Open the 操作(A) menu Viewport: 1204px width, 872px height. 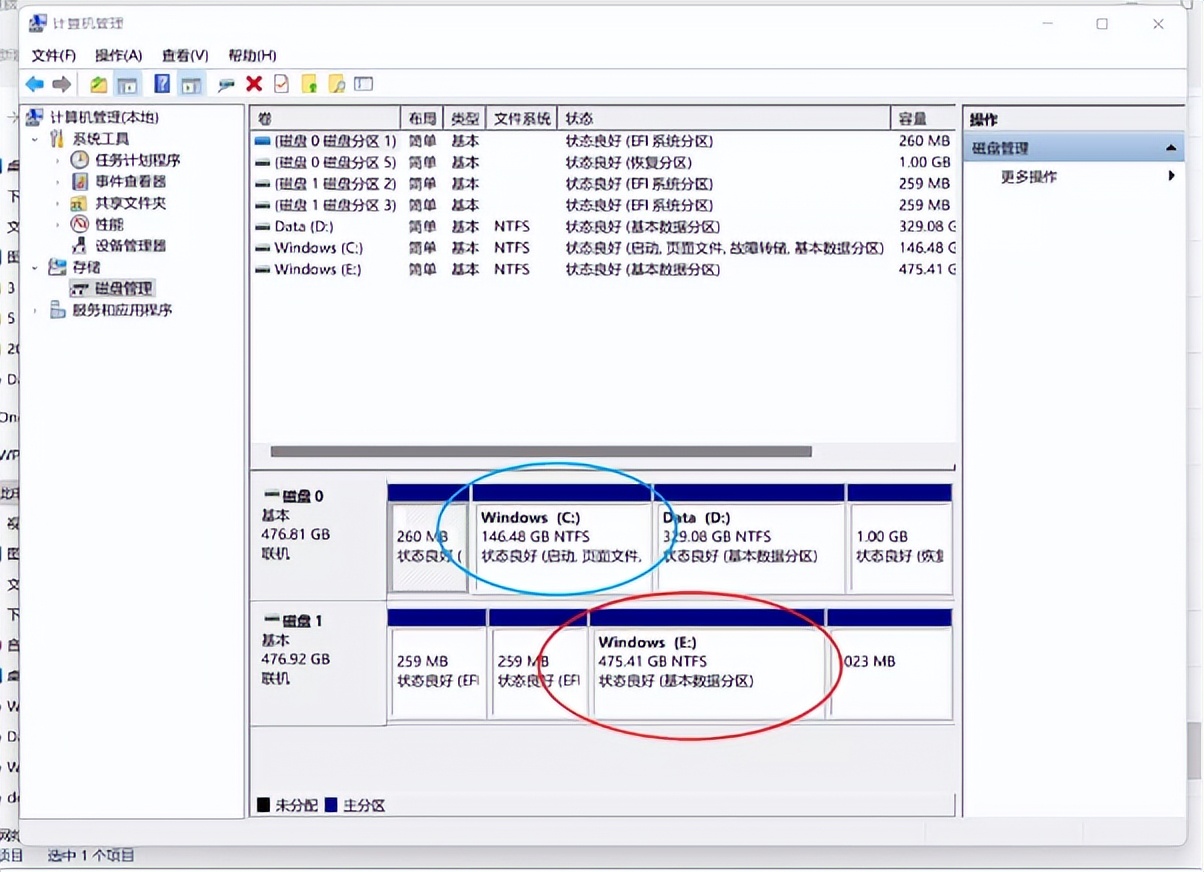(x=118, y=55)
